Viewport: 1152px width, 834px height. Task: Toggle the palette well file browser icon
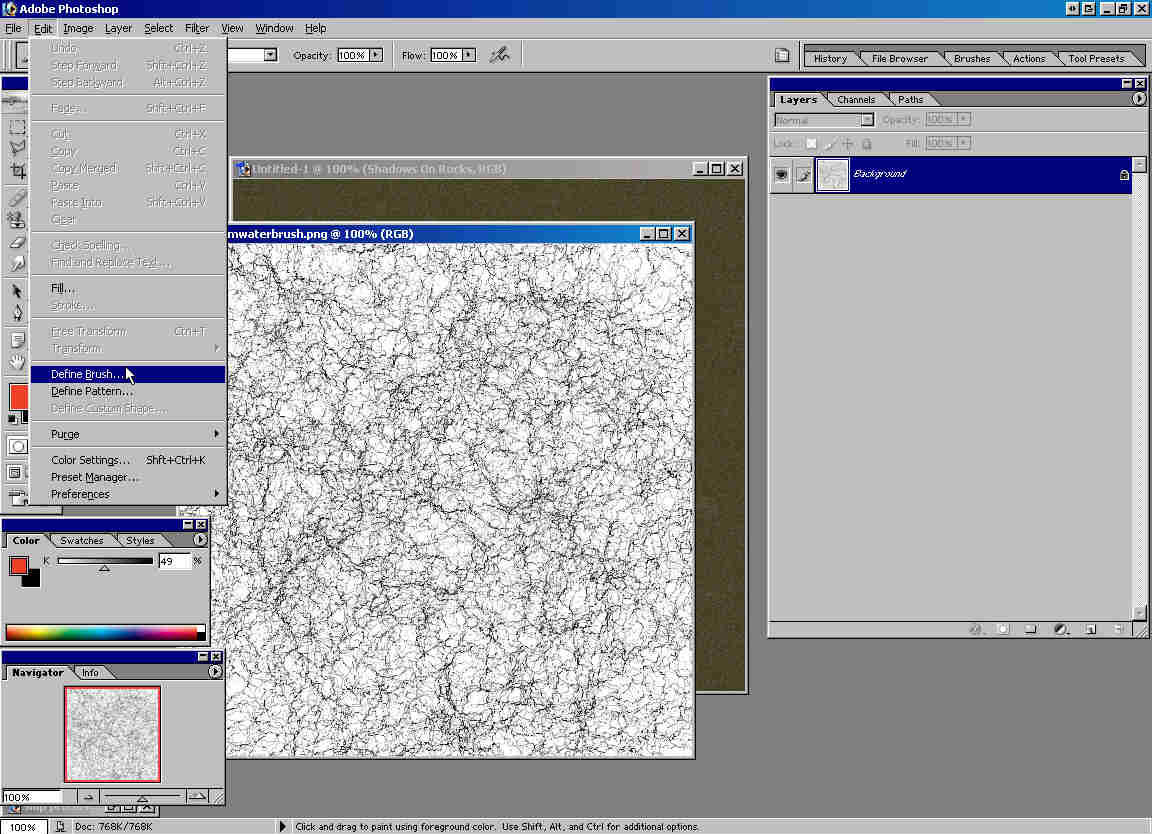coord(783,56)
